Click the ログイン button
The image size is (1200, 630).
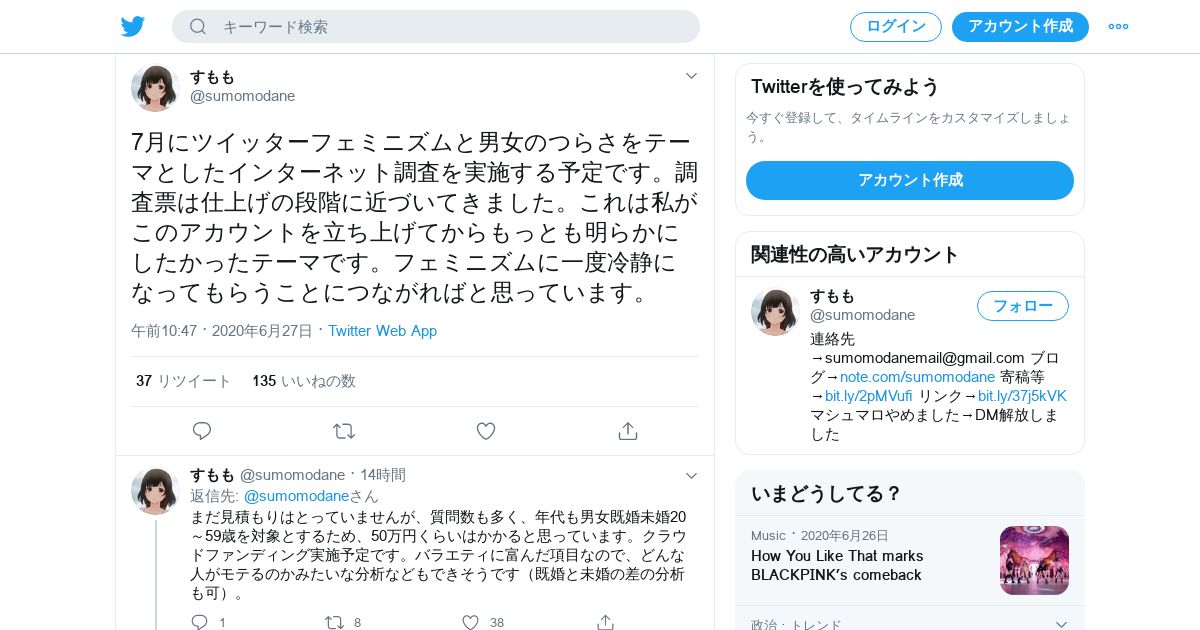[x=896, y=27]
